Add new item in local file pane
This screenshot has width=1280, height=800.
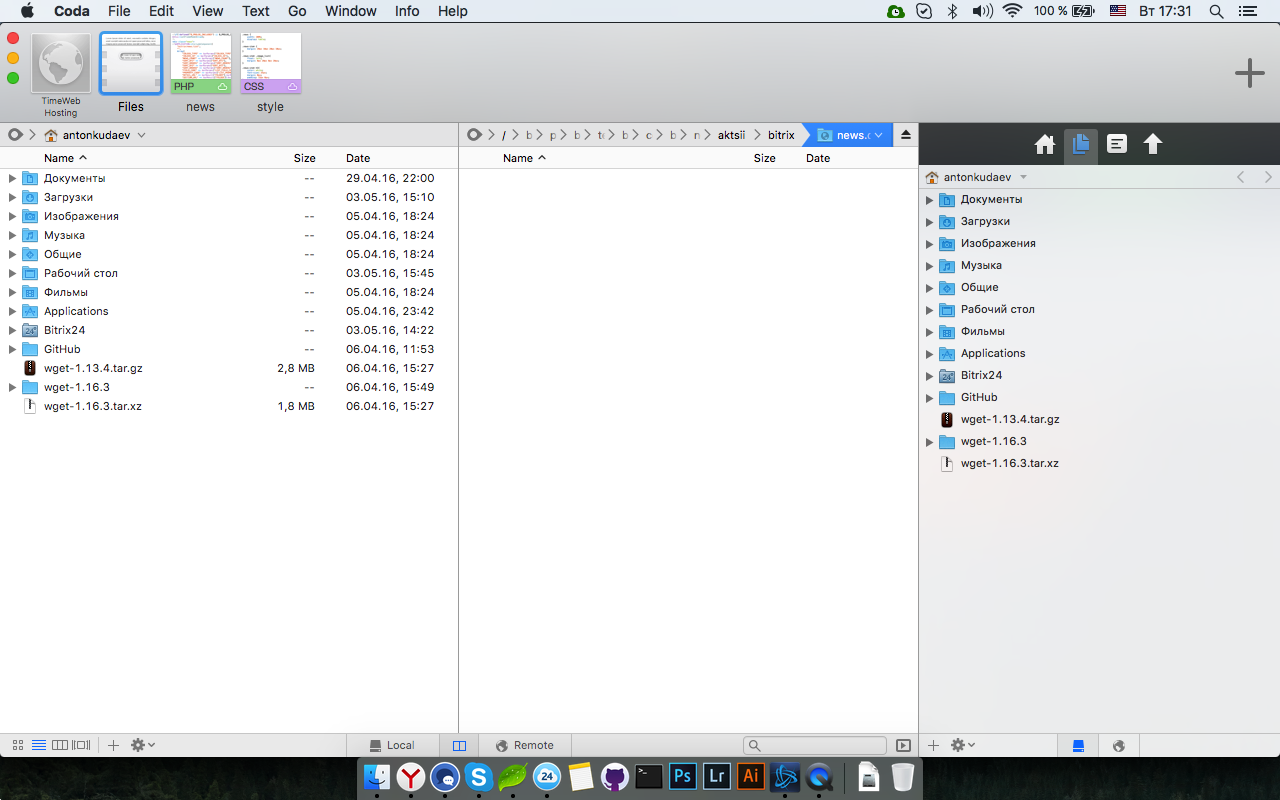(113, 745)
